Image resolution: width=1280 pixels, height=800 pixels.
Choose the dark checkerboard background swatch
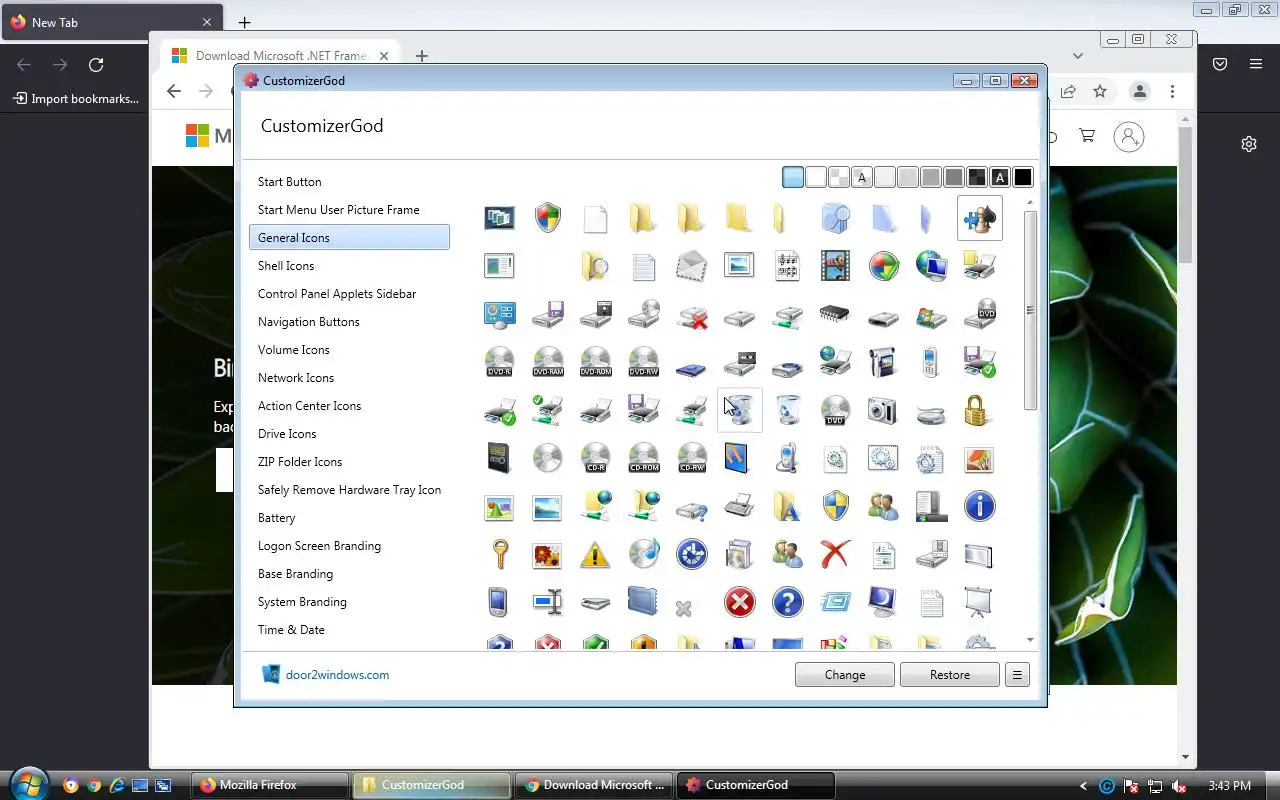click(x=976, y=178)
